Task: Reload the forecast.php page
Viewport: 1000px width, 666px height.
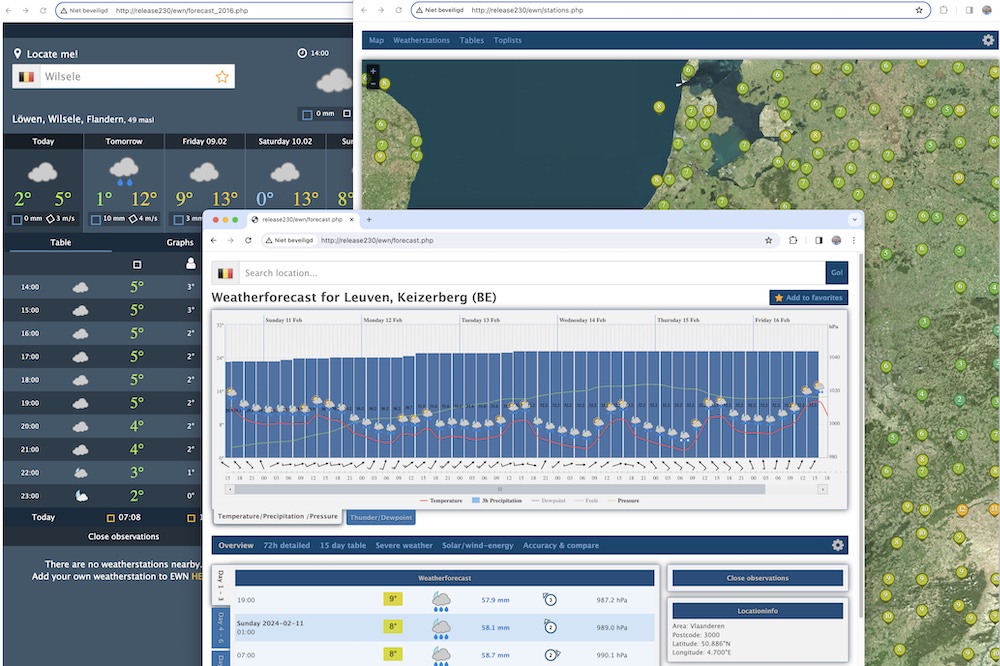Action: pyautogui.click(x=248, y=241)
